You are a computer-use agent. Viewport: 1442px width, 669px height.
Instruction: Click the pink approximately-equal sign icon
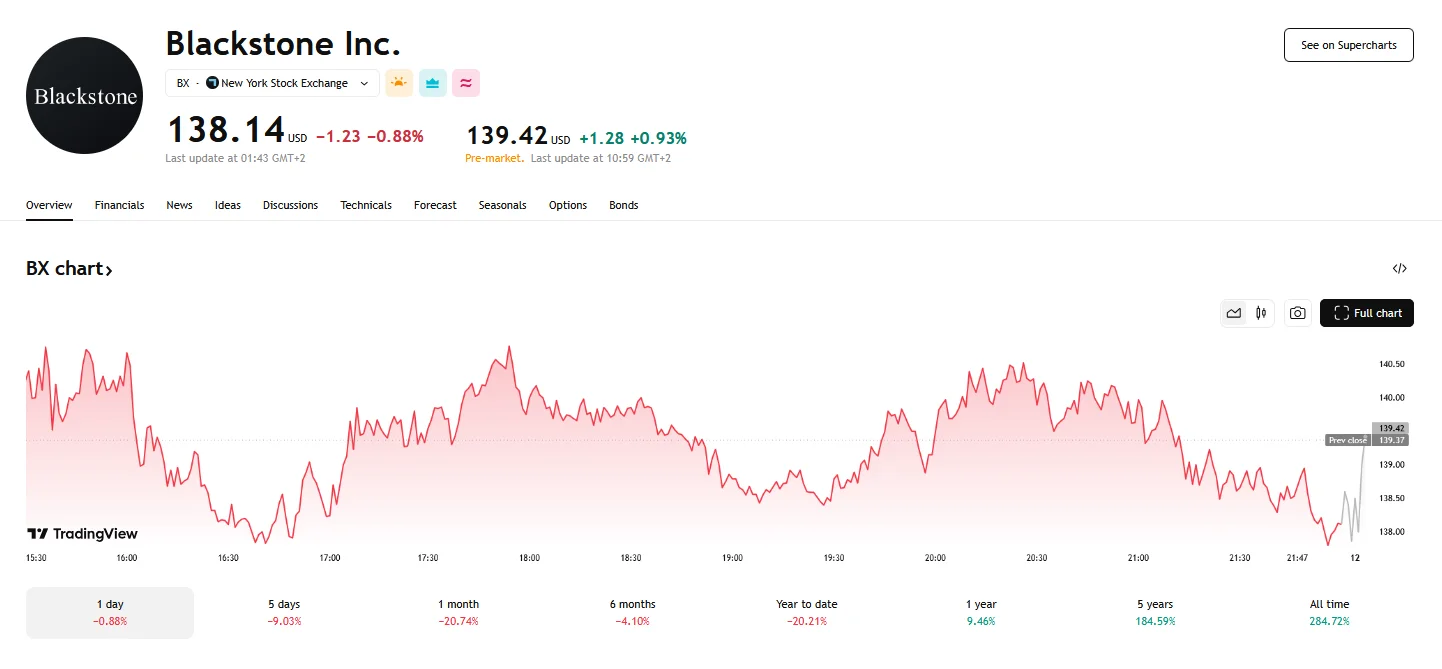coord(466,83)
